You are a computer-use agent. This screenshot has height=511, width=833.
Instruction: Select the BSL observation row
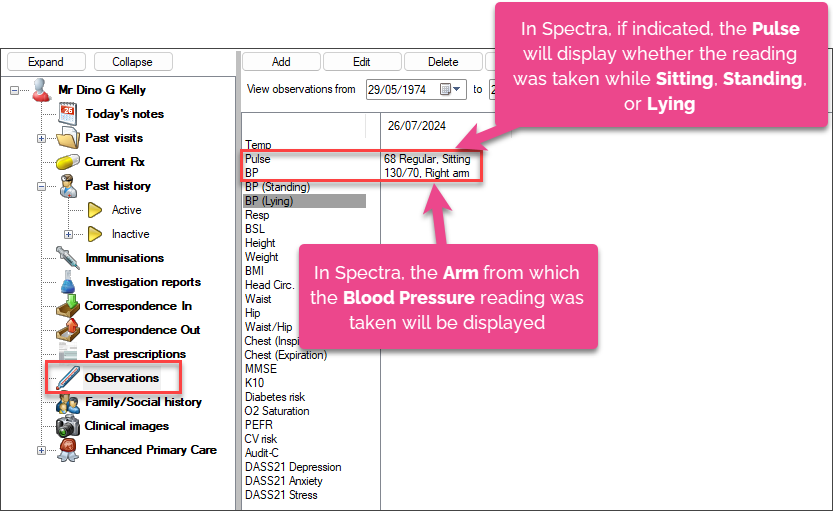point(255,229)
